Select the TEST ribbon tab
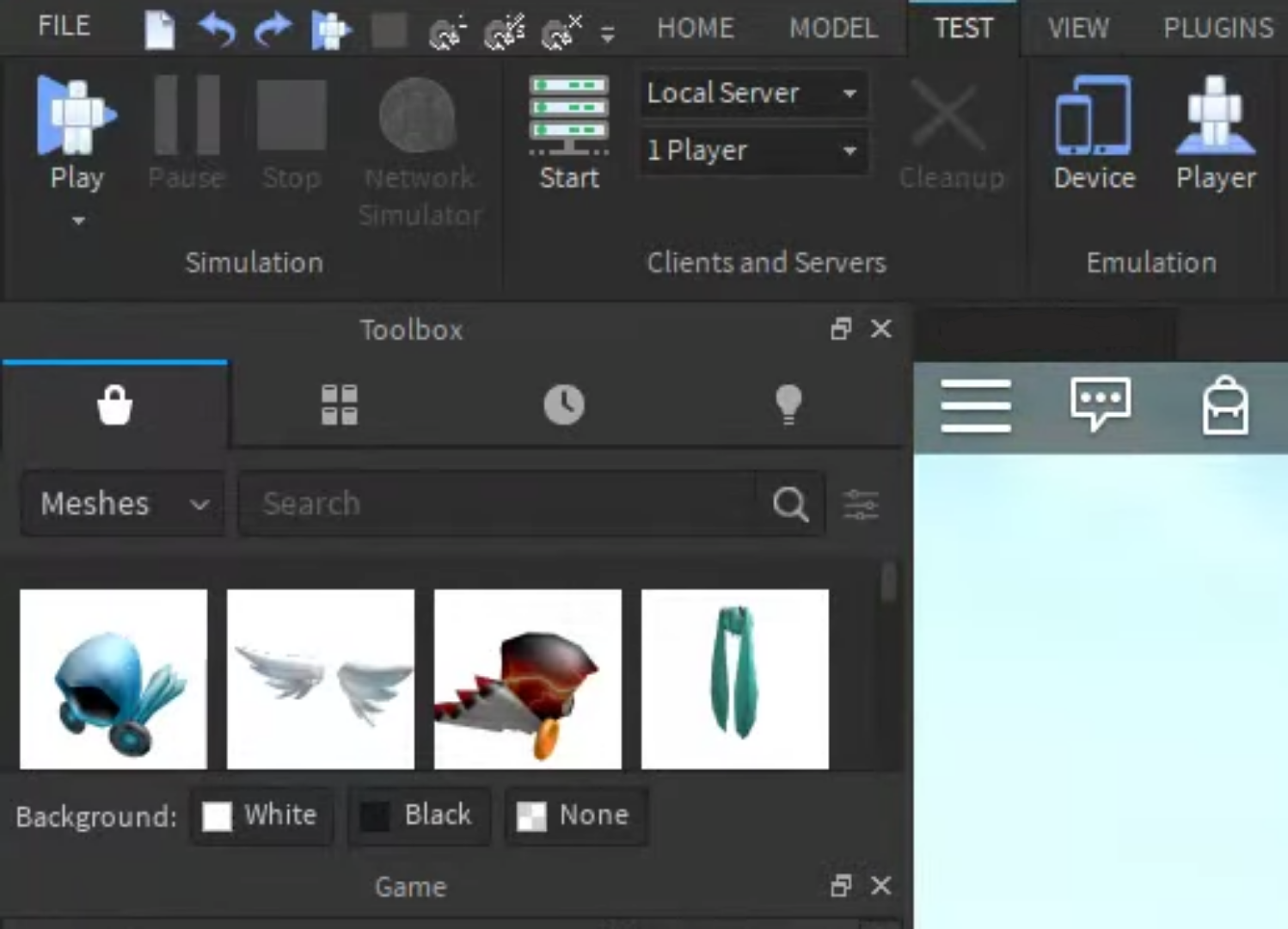1288x929 pixels. coord(963,28)
